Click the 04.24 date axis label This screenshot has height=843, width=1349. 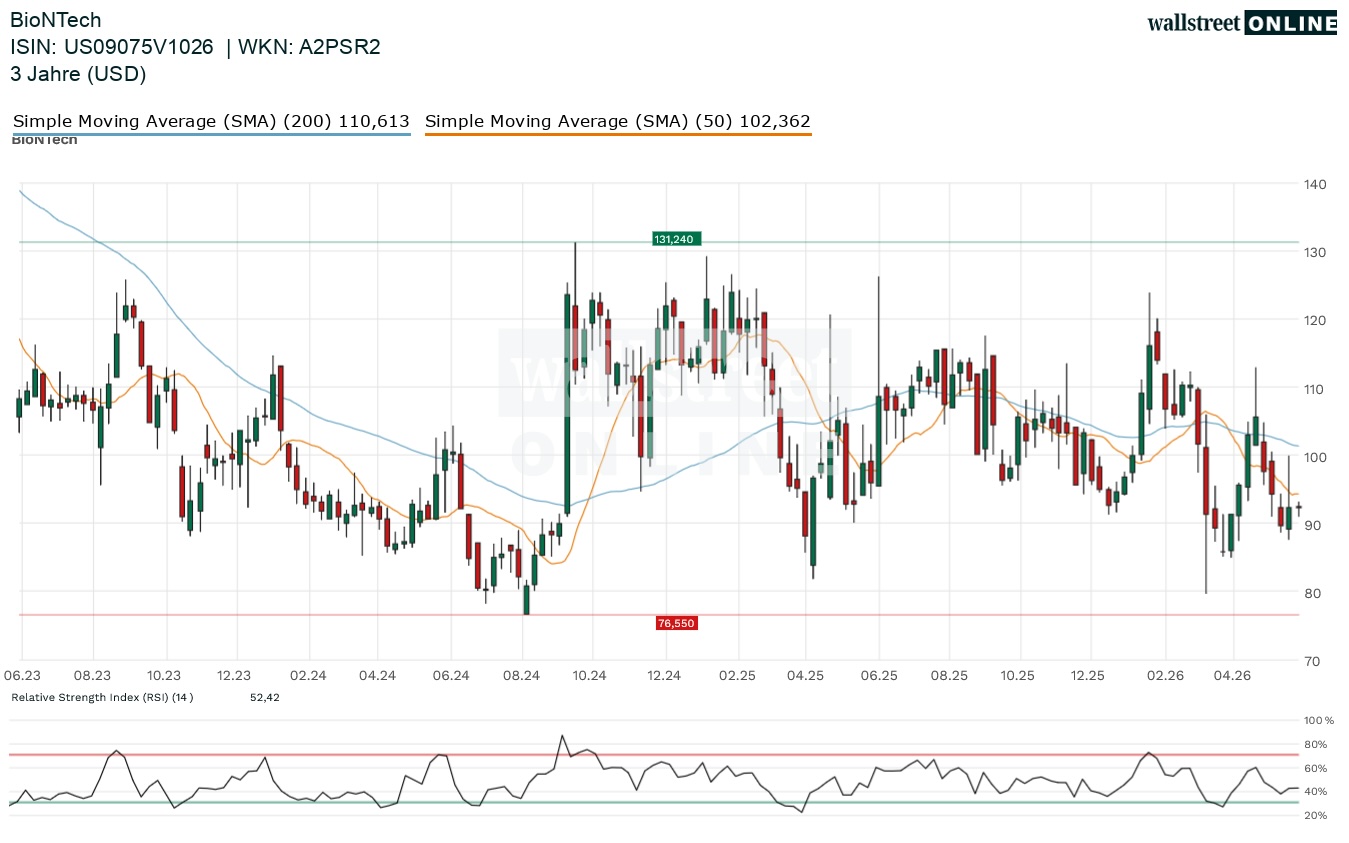(x=379, y=676)
